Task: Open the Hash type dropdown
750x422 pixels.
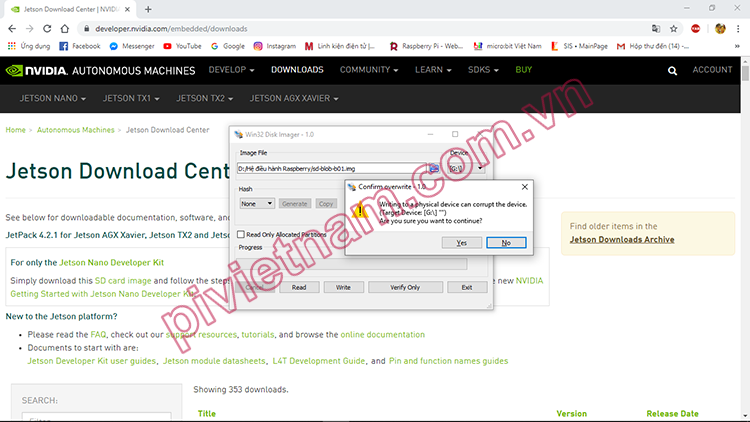Action: [257, 204]
